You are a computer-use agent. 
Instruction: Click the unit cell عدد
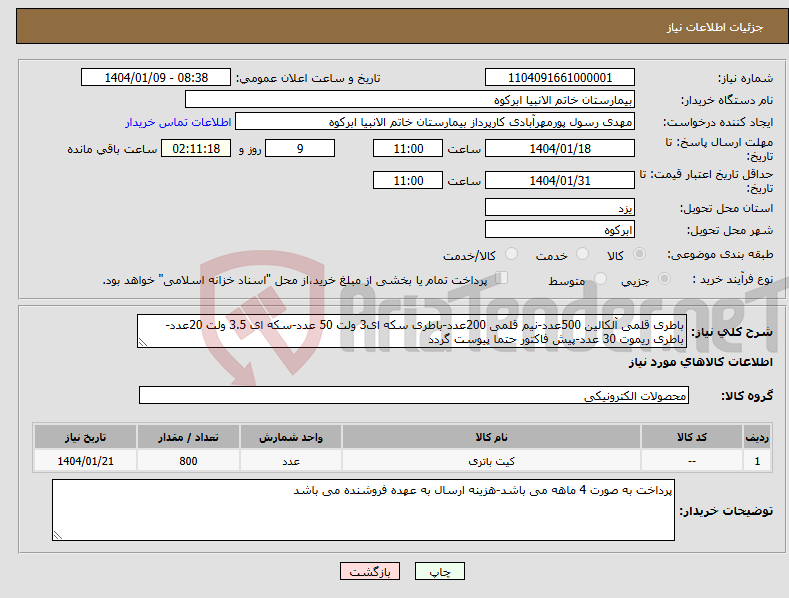click(x=291, y=461)
